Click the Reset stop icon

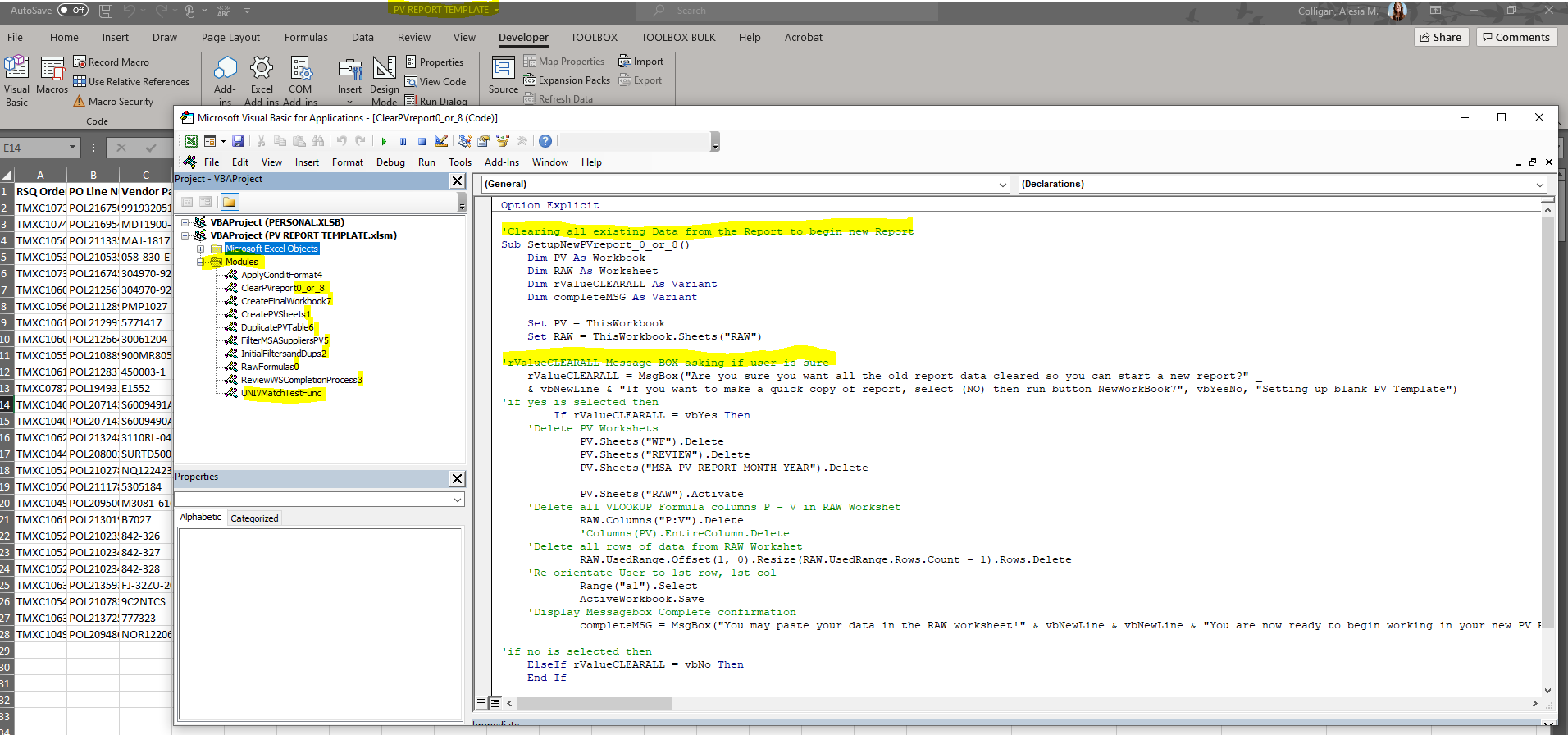tap(422, 141)
